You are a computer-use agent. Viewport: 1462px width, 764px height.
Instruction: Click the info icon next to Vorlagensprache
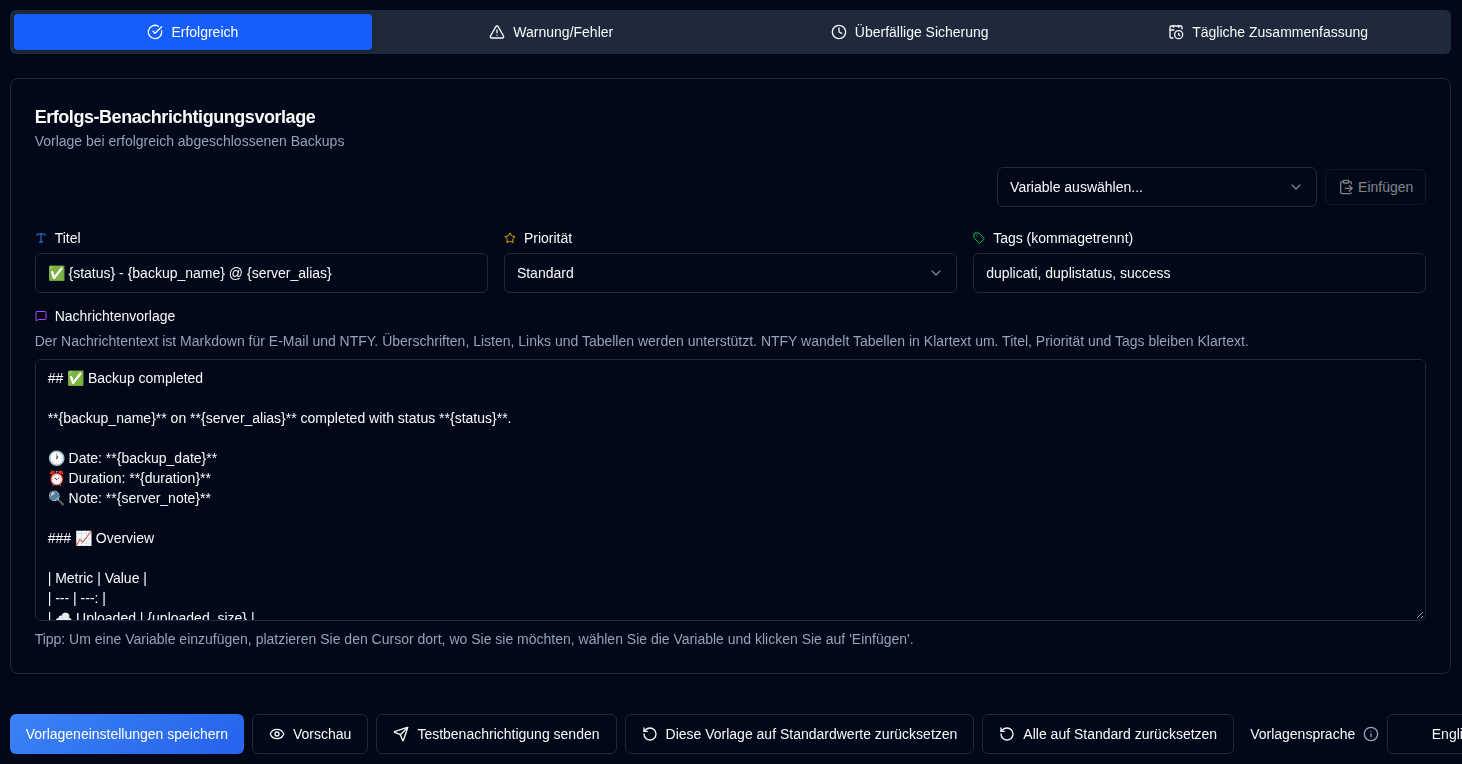1371,734
